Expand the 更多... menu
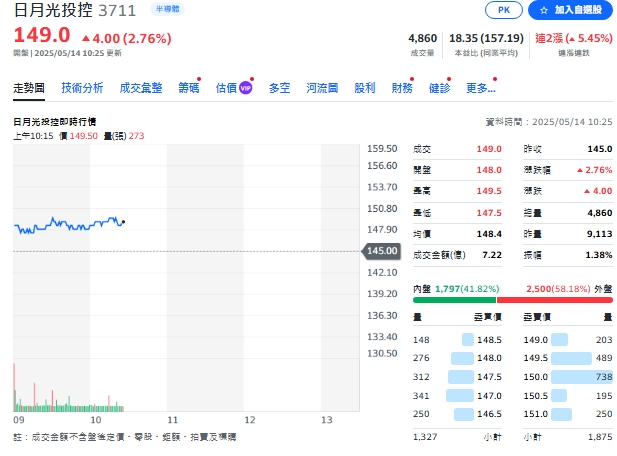Viewport: 617px width, 456px height. click(481, 88)
